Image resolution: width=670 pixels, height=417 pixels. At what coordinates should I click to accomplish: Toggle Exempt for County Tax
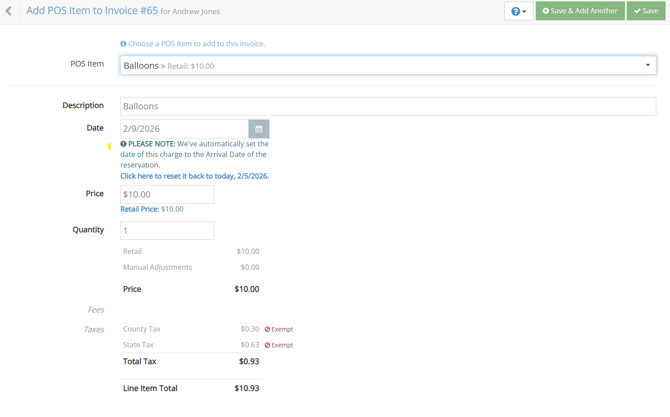tap(279, 329)
